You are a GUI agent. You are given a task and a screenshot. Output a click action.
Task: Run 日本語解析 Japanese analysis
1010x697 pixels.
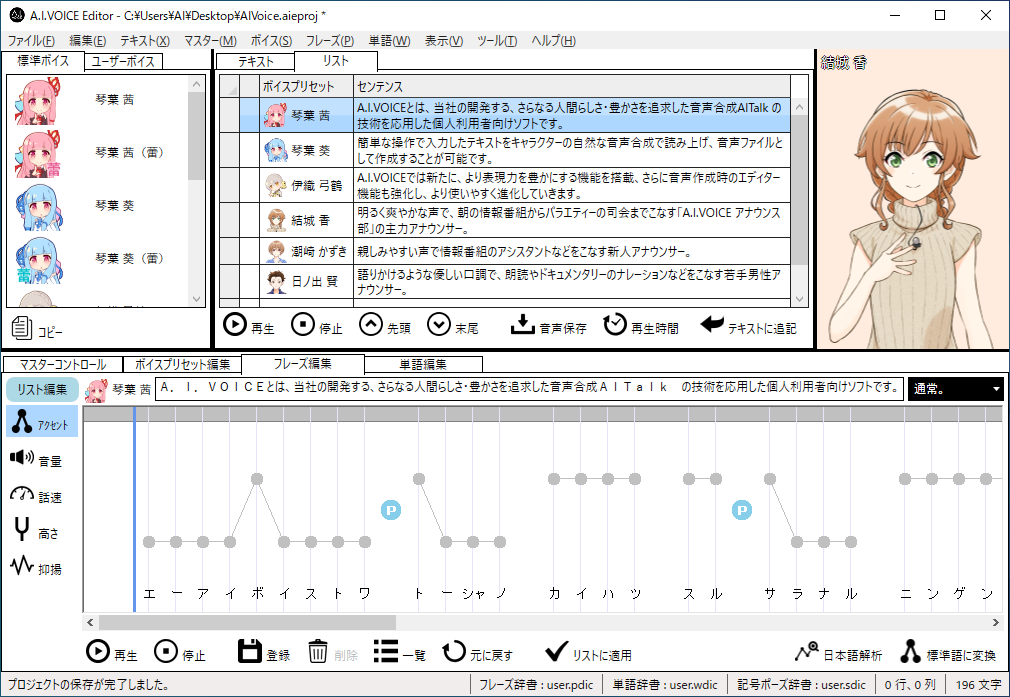tap(838, 652)
